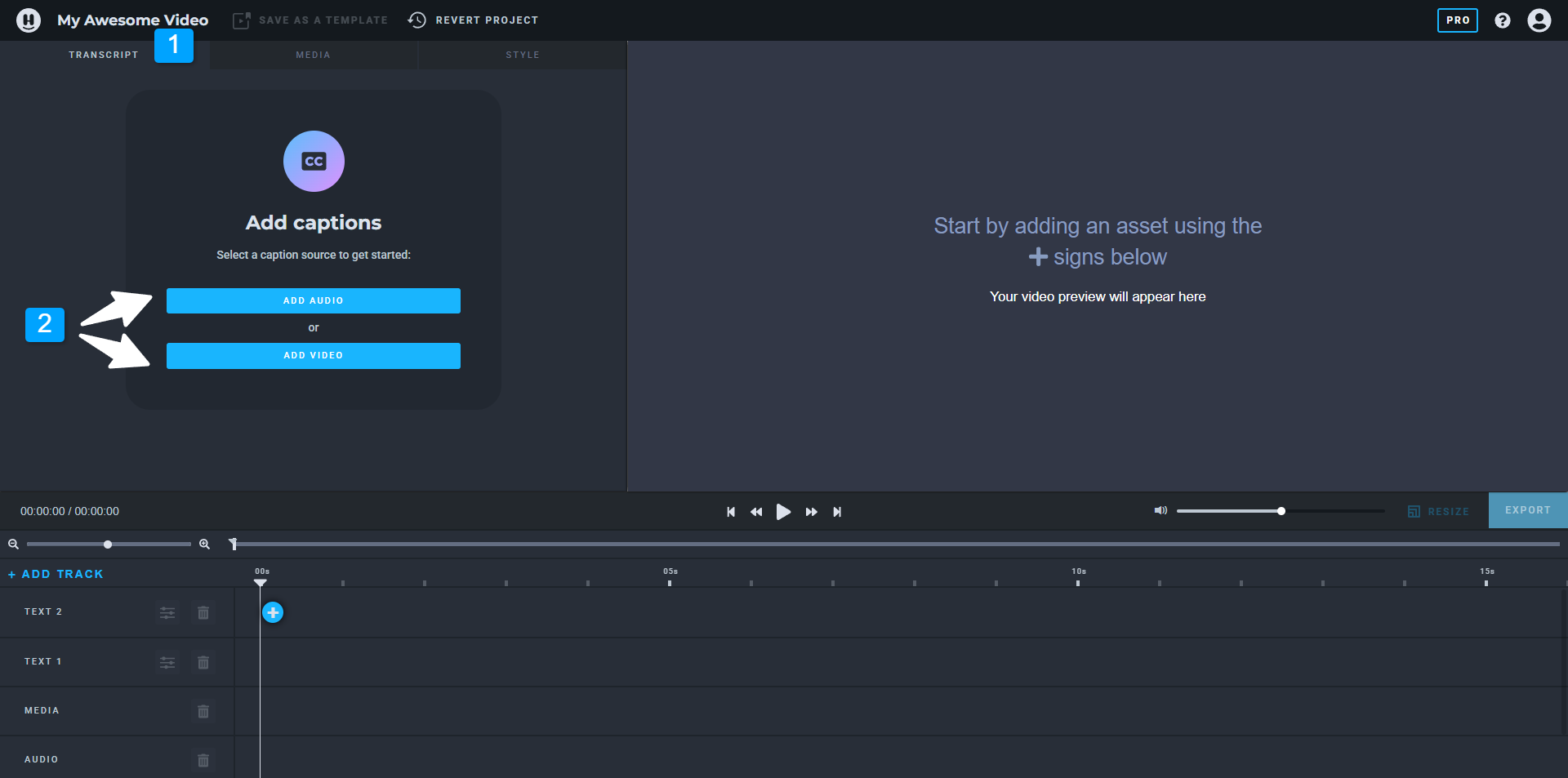Delete the Text 2 track
Screen dimensions: 1568x778
[x=203, y=613]
